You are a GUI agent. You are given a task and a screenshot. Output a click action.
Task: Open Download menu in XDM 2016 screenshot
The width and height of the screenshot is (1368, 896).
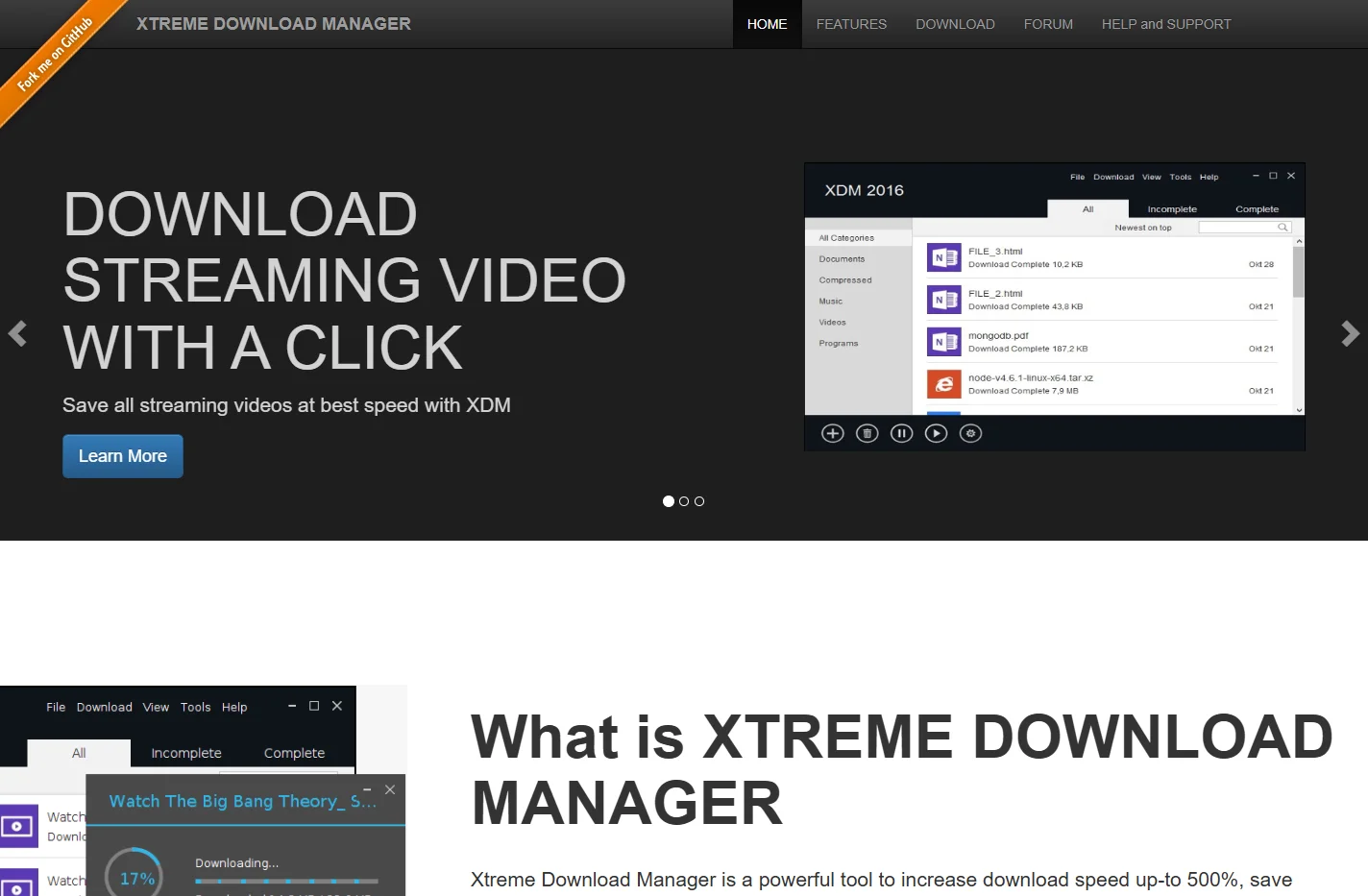(x=1113, y=177)
